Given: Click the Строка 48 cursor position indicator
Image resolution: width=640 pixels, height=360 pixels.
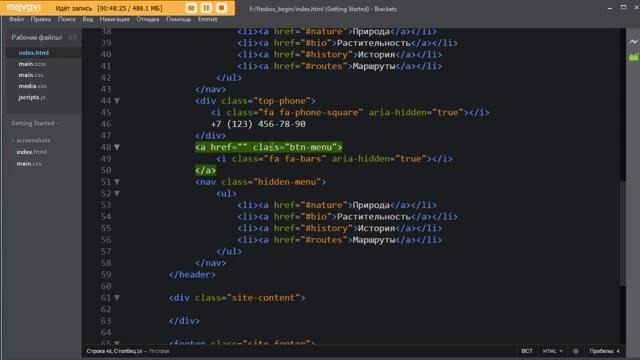Looking at the screenshot, I should 114,351.
